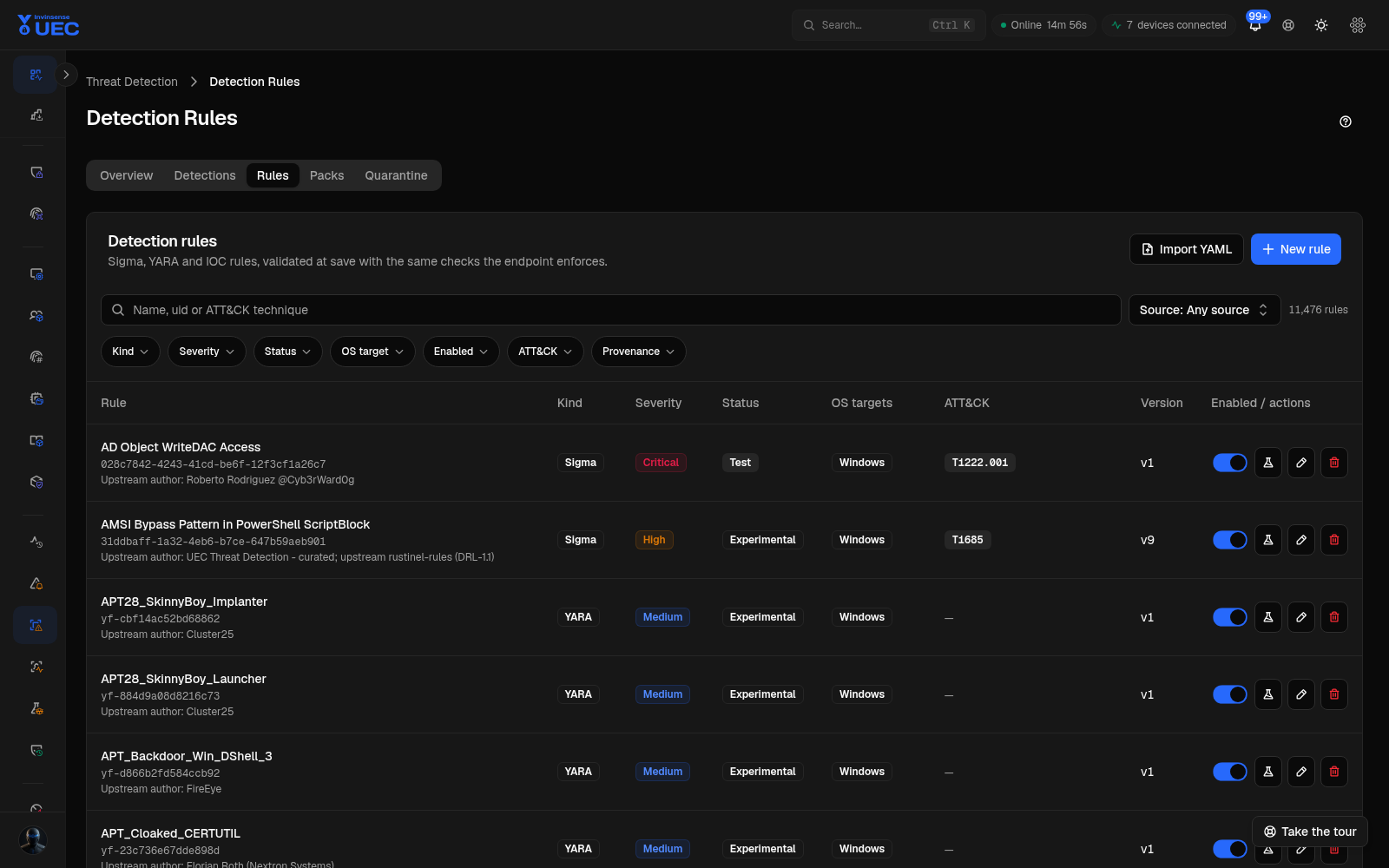Click flask test icon for AMSI Bypass Pattern rule
Image resolution: width=1389 pixels, height=868 pixels.
click(x=1268, y=540)
